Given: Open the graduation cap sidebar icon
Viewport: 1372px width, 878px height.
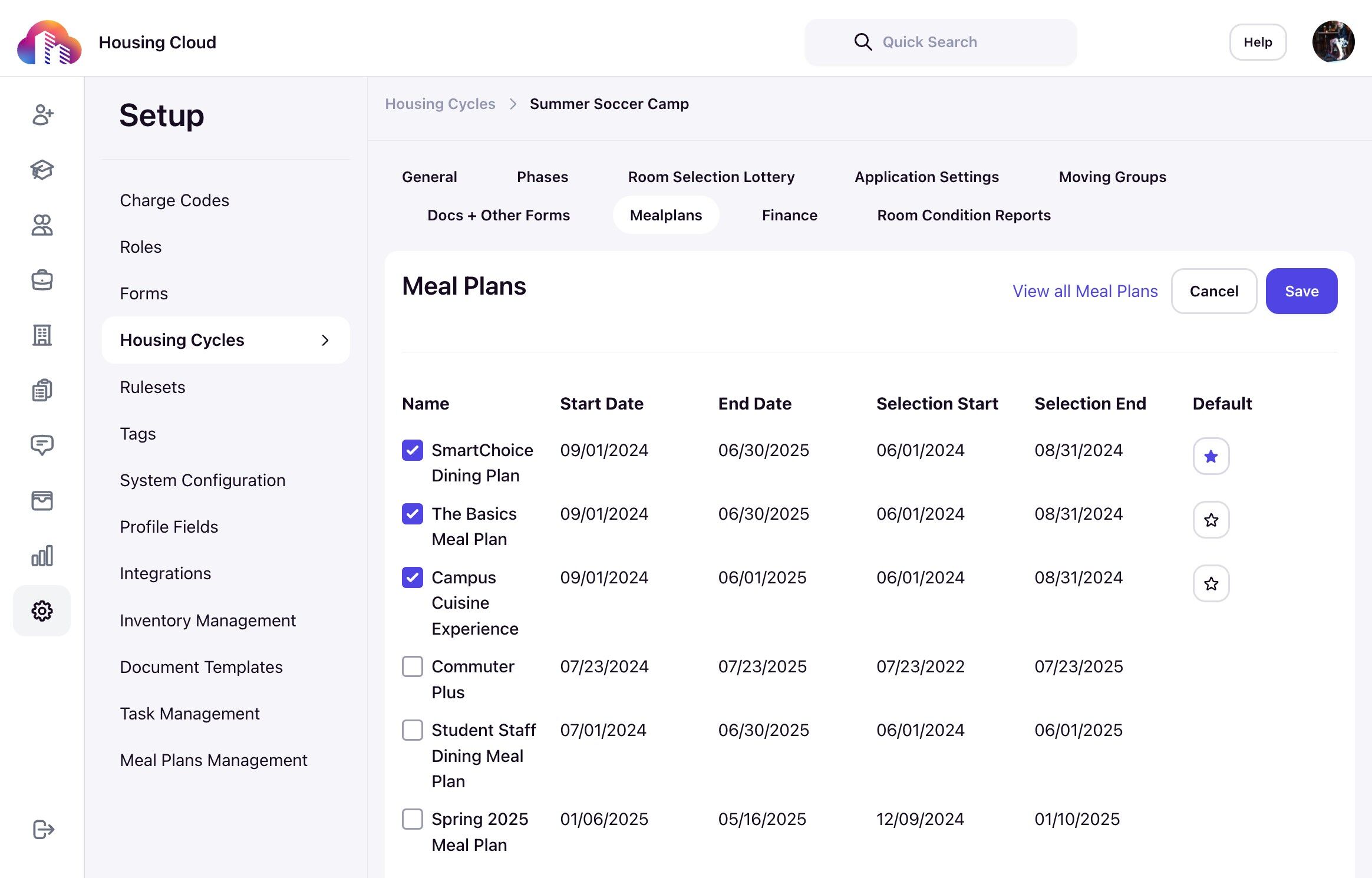Looking at the screenshot, I should point(42,170).
